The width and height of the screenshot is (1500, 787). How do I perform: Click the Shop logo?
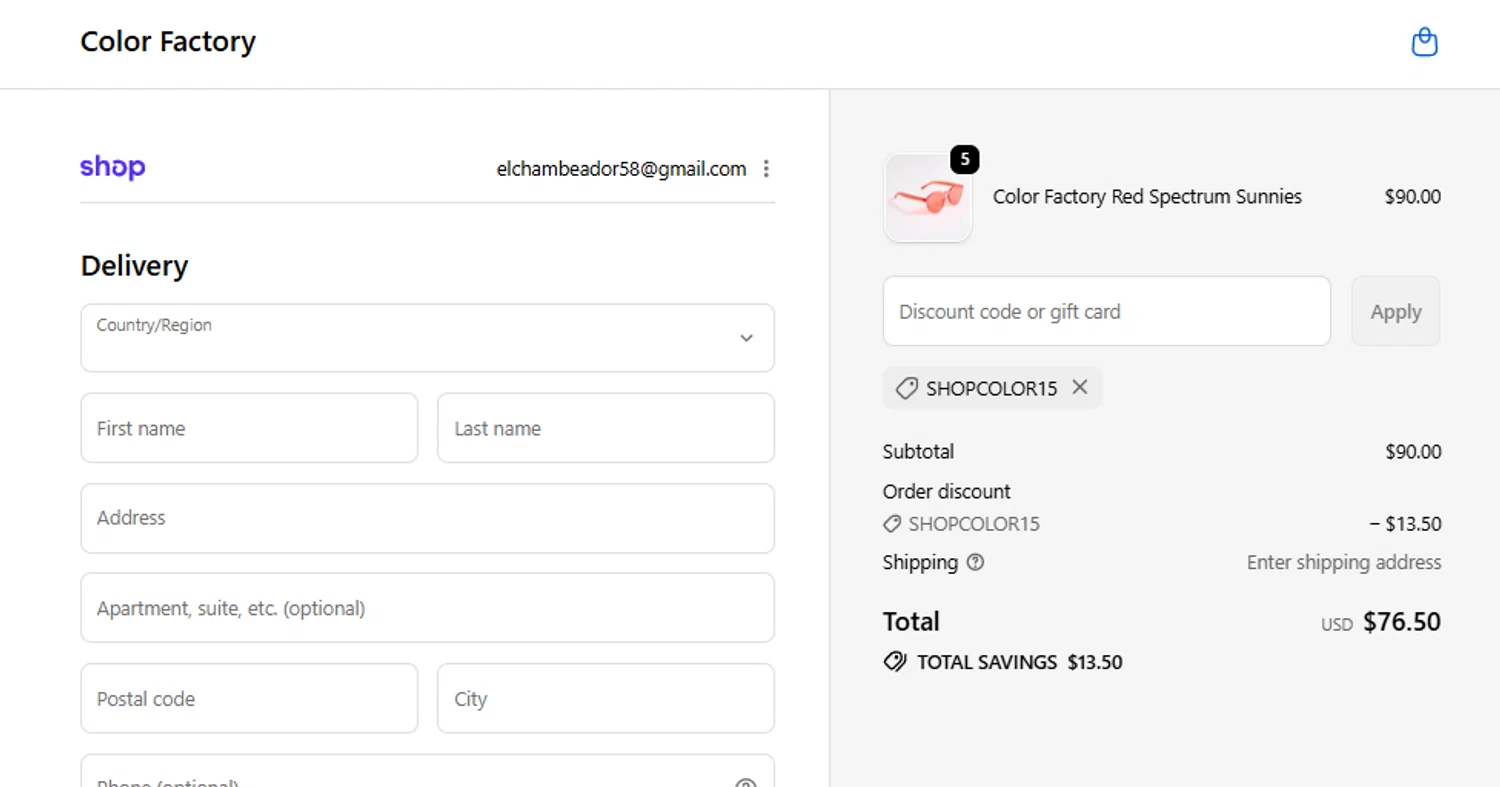pos(113,168)
